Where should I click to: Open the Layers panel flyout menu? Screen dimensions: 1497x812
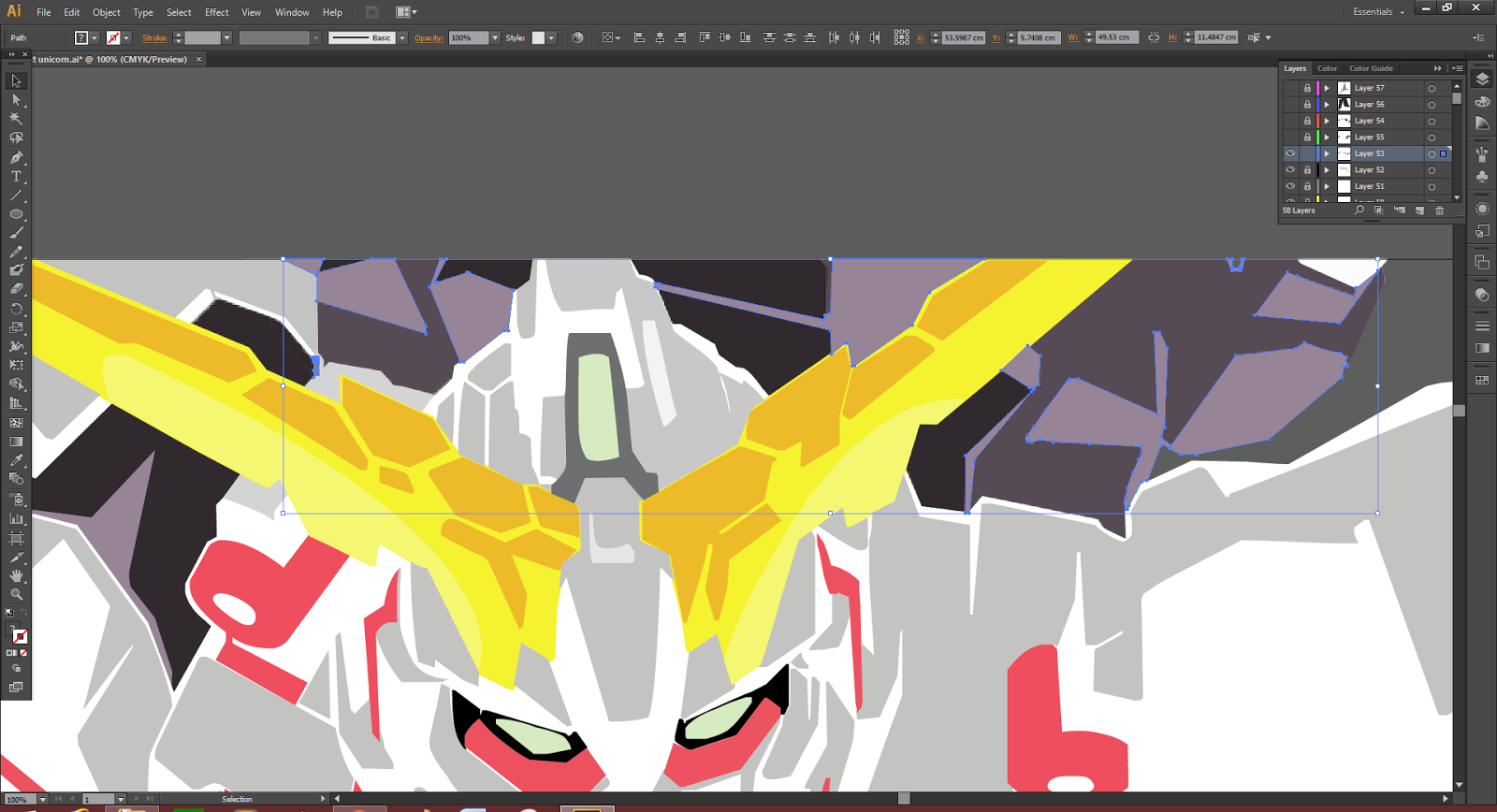click(x=1457, y=68)
